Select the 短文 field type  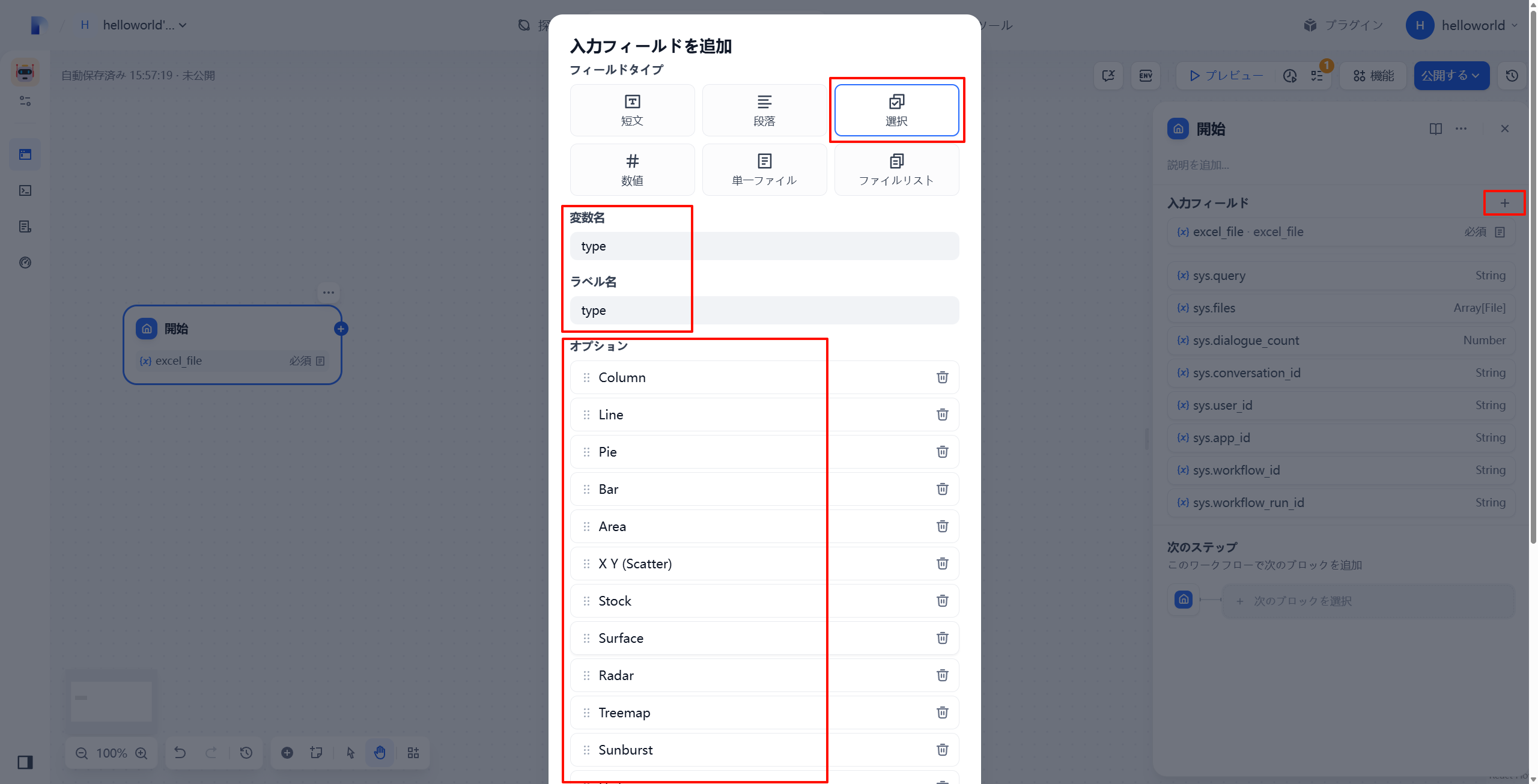click(x=632, y=110)
